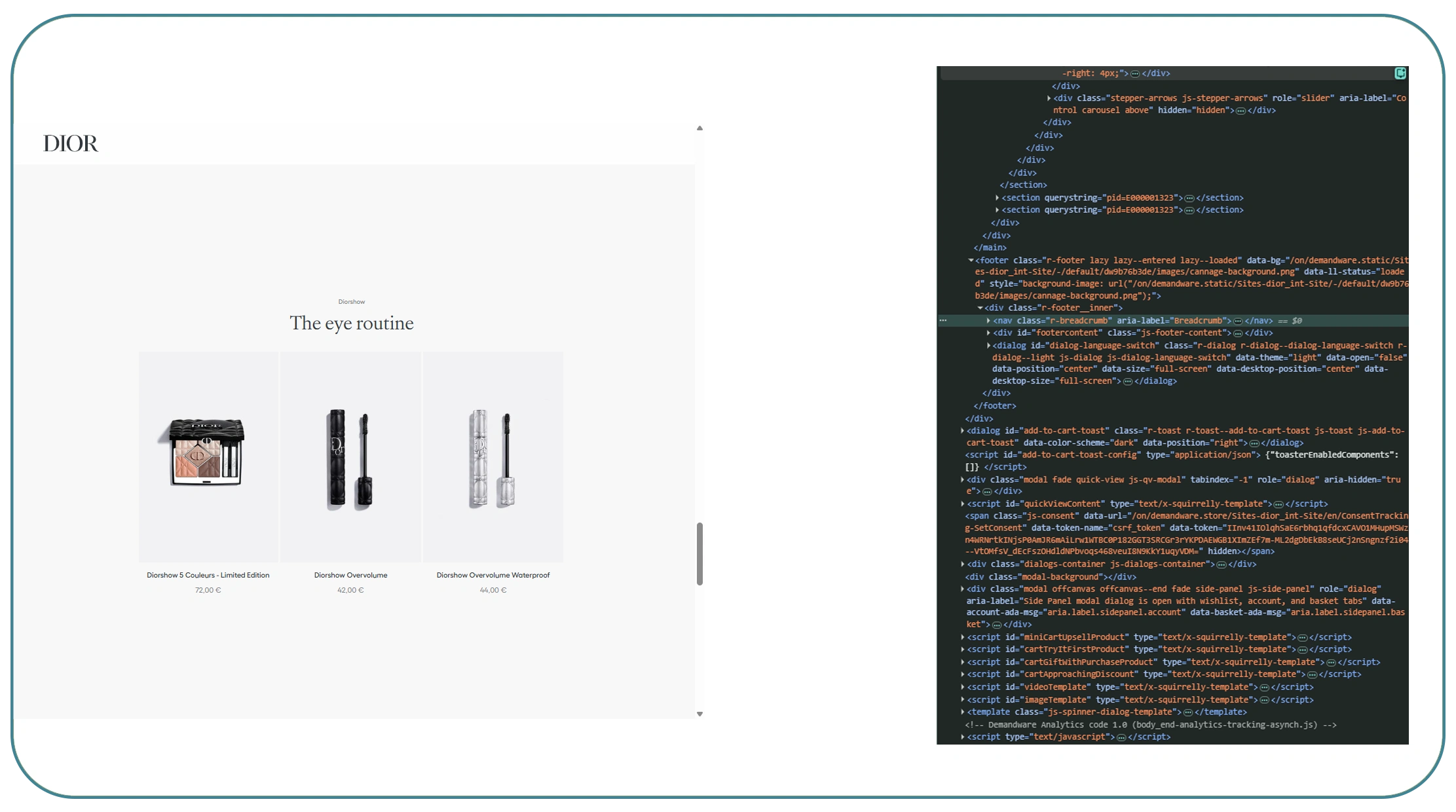Expand the js-spinner-dialog-template node
Screen dimensions: 1456x812
coord(962,712)
